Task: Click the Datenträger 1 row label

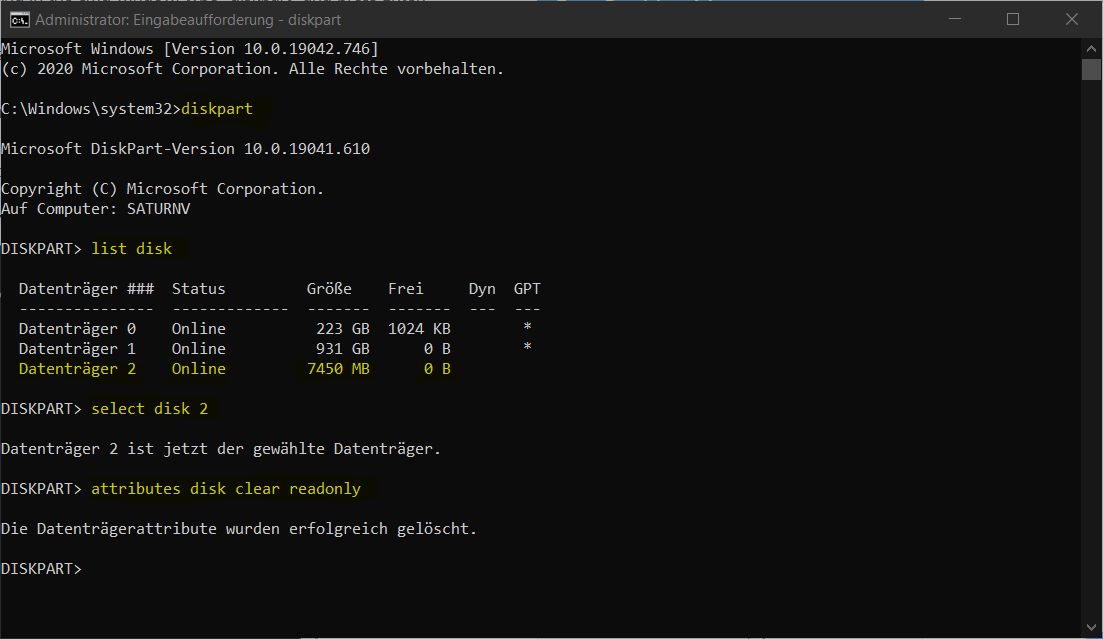Action: click(x=77, y=348)
